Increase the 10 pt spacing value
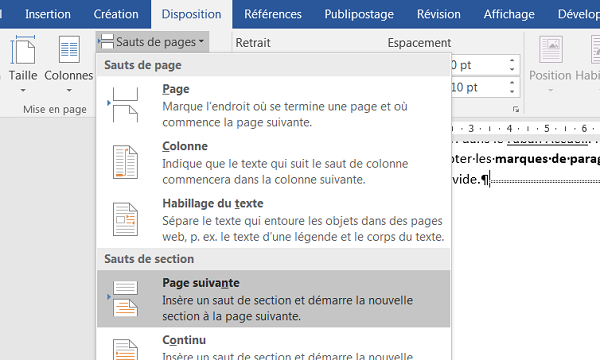600x360 pixels. click(x=512, y=83)
